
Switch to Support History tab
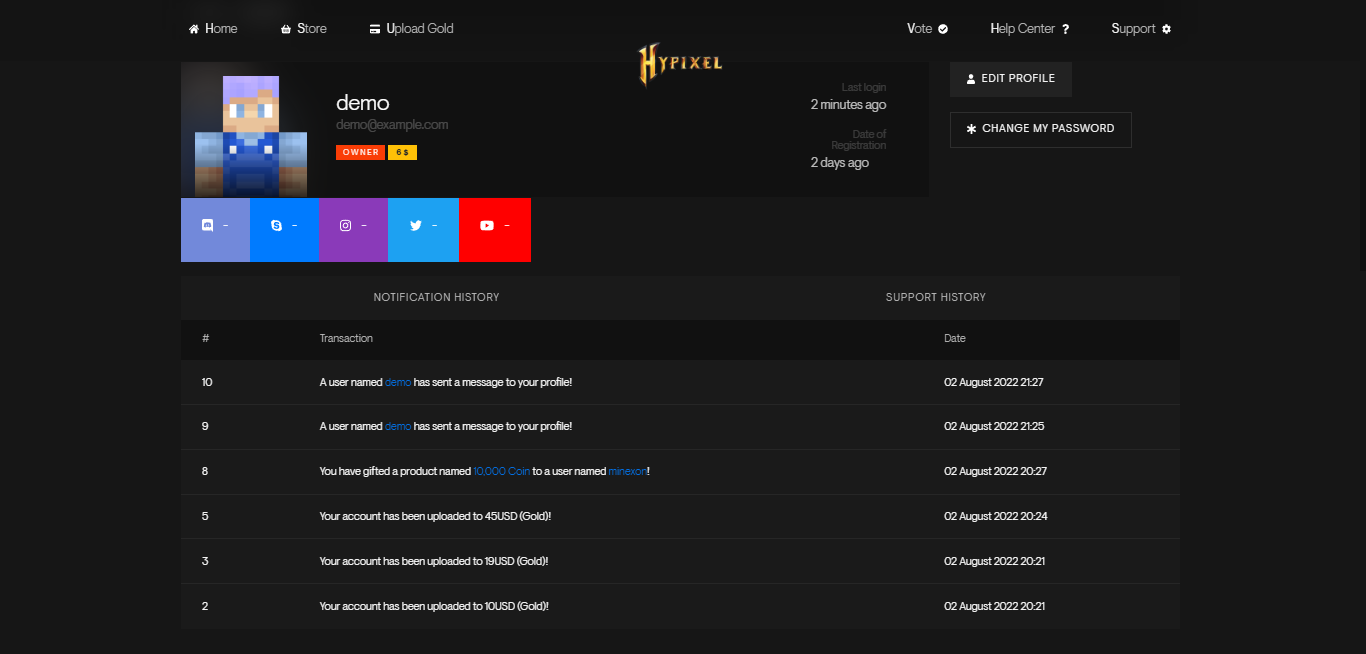[936, 298]
